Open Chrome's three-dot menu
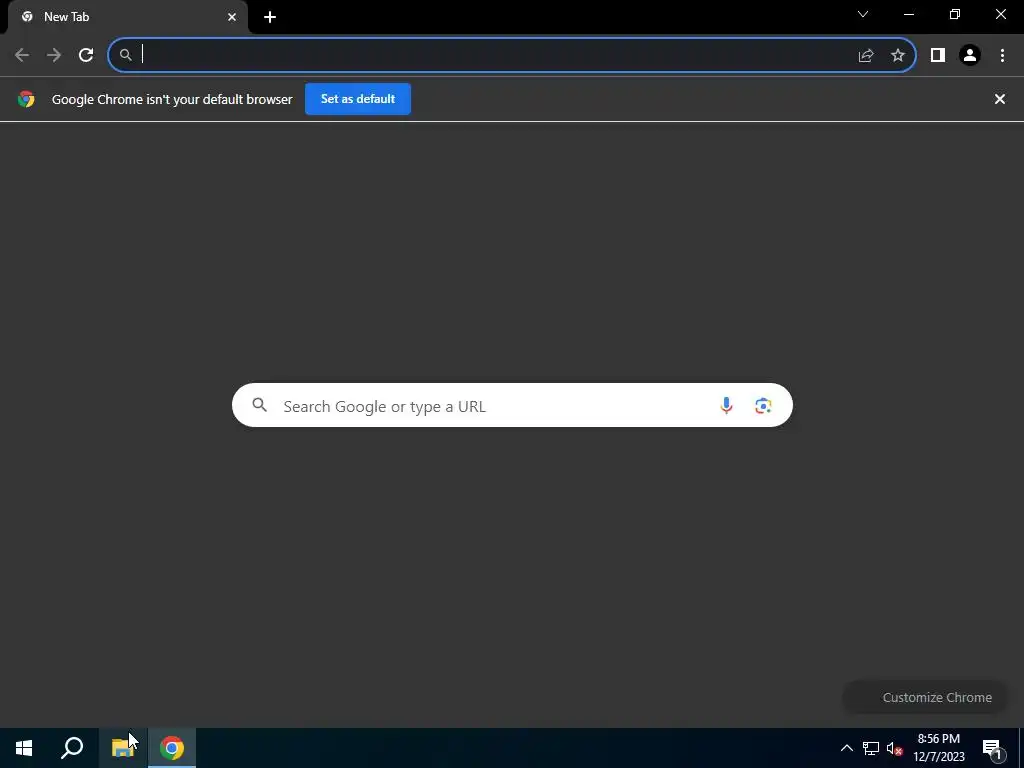Viewport: 1024px width, 768px height. [x=1002, y=55]
